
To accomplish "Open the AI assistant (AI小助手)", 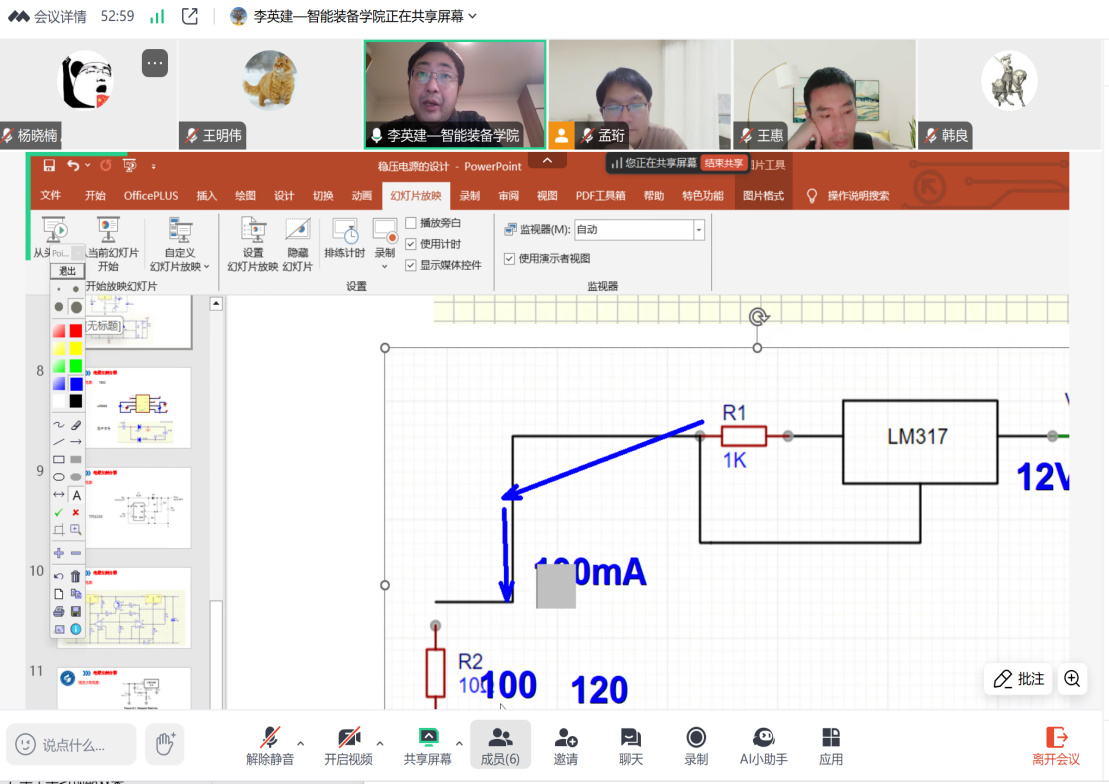I will point(763,745).
